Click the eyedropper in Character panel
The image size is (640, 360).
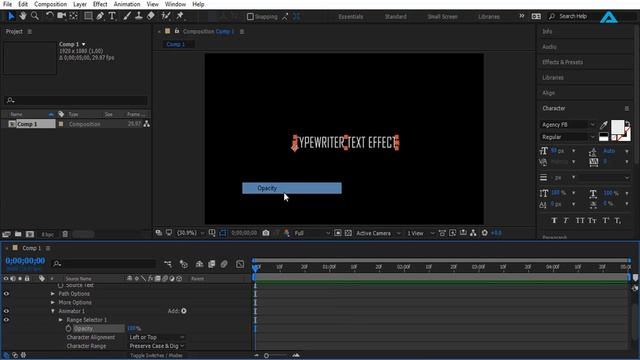click(x=604, y=124)
